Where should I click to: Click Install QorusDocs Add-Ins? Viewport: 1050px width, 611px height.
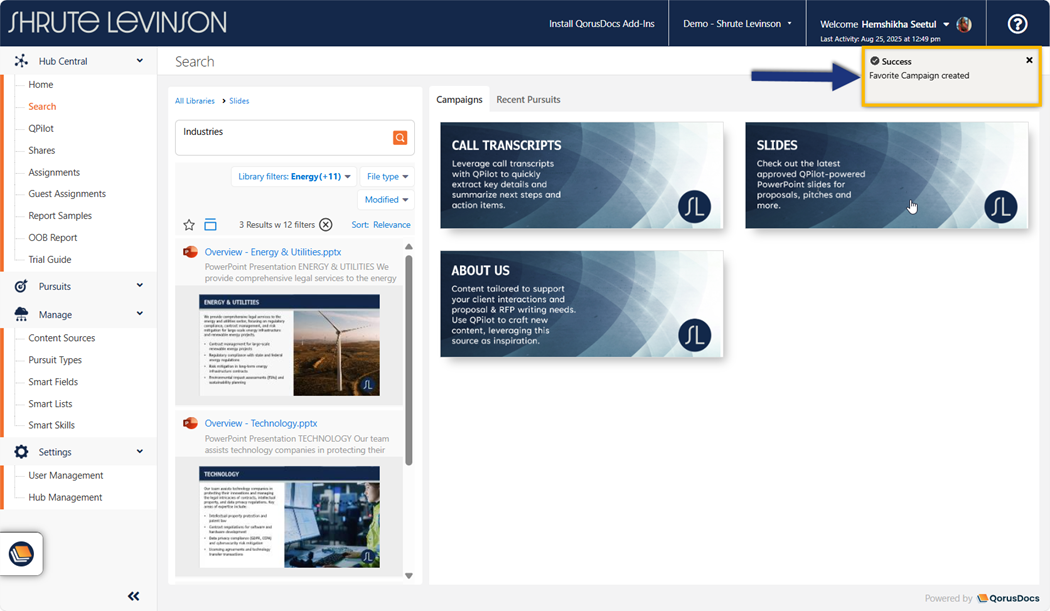click(x=600, y=24)
